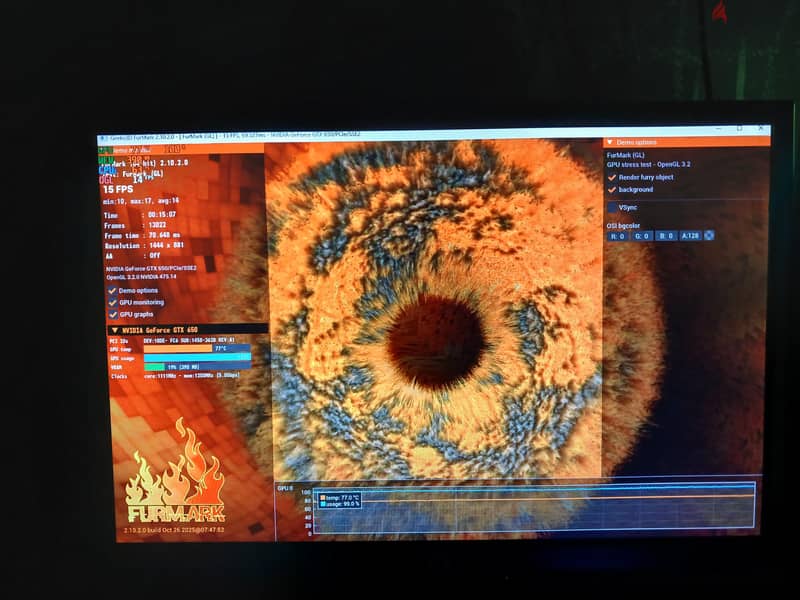Click the G: 0 color value field
800x600 pixels.
642,236
